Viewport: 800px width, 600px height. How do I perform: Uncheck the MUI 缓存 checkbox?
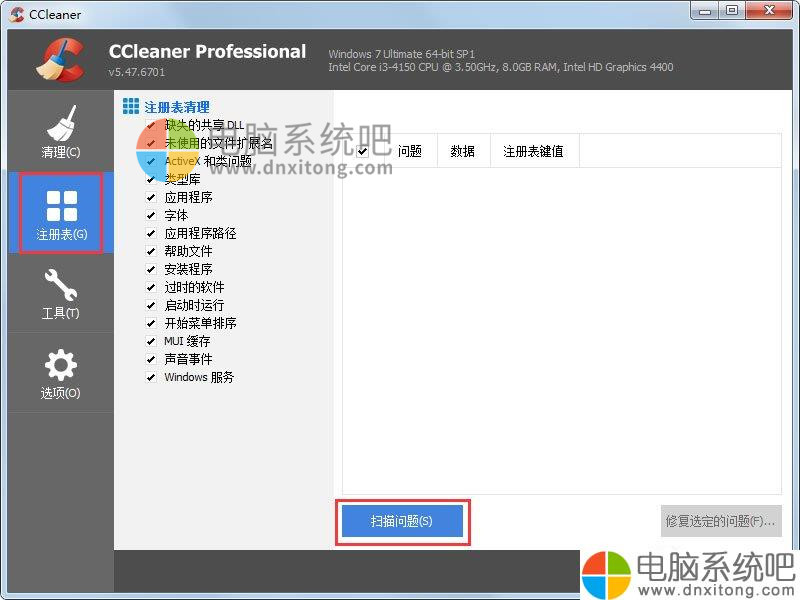[151, 341]
